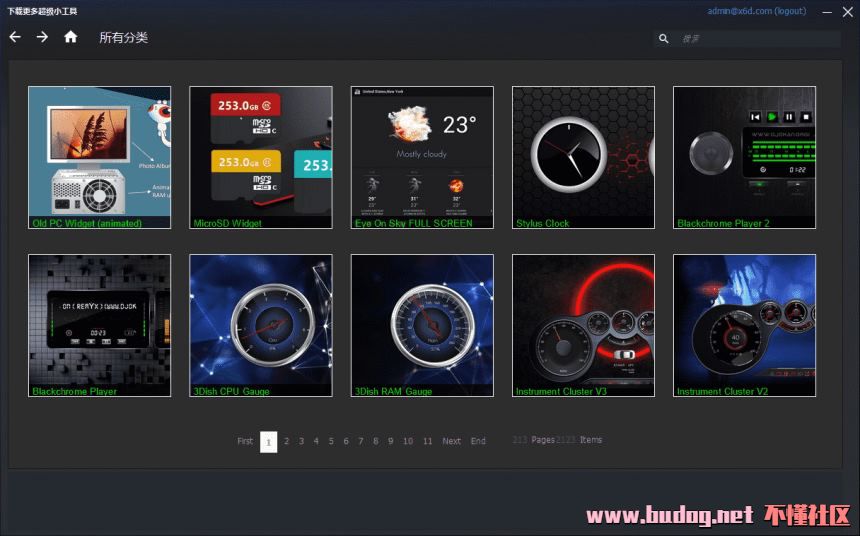Open the Stylus Clock thumbnail
The height and width of the screenshot is (536, 860).
pyautogui.click(x=583, y=157)
